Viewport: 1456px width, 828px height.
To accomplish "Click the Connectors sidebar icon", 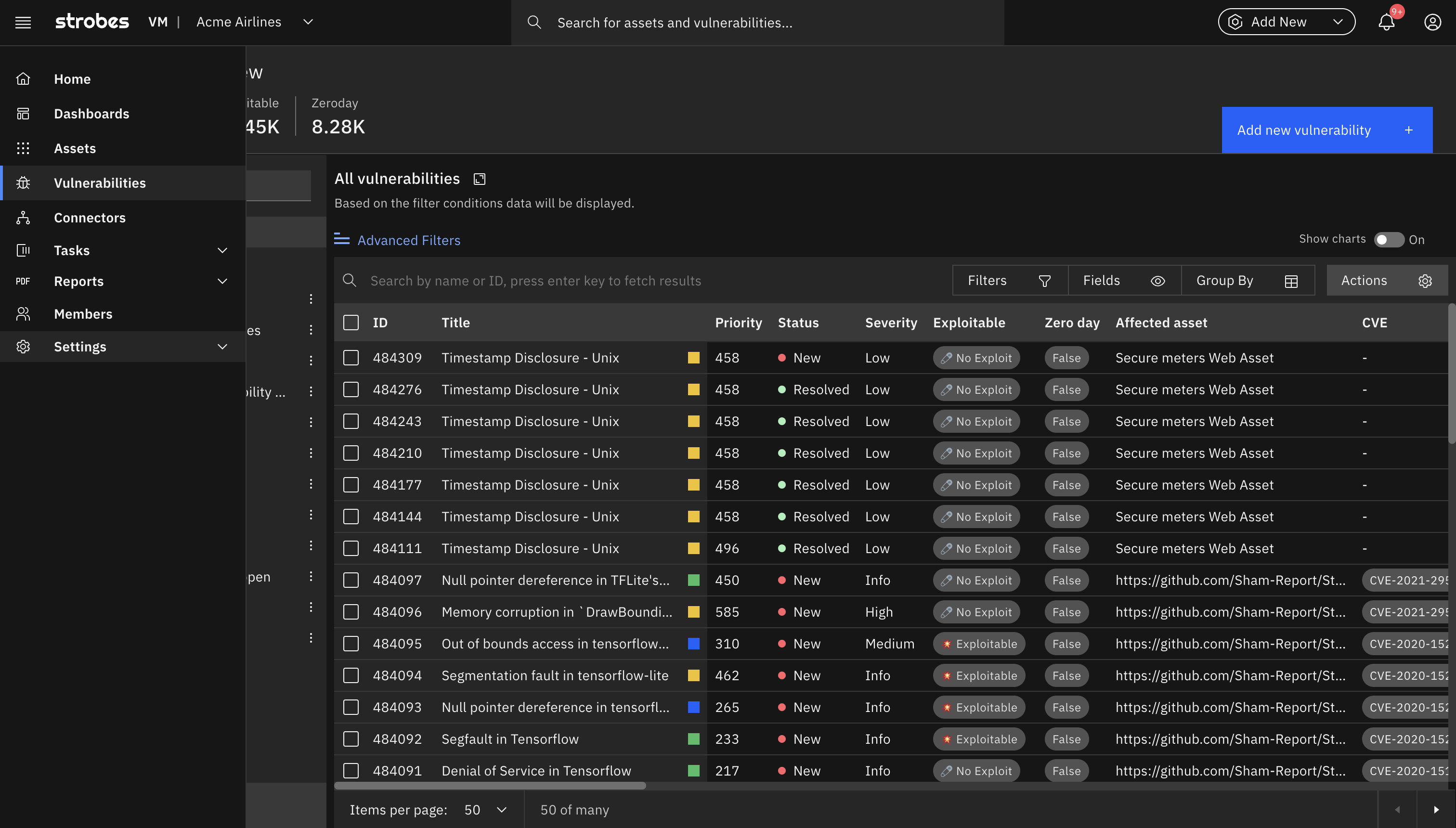I will point(23,217).
